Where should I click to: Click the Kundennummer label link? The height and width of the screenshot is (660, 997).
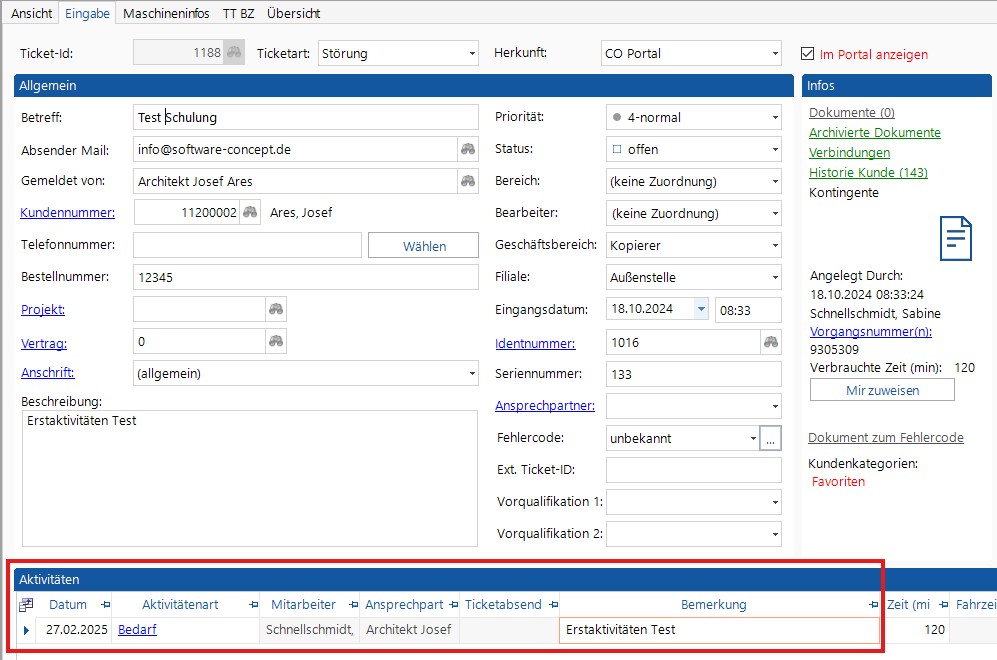[67, 212]
